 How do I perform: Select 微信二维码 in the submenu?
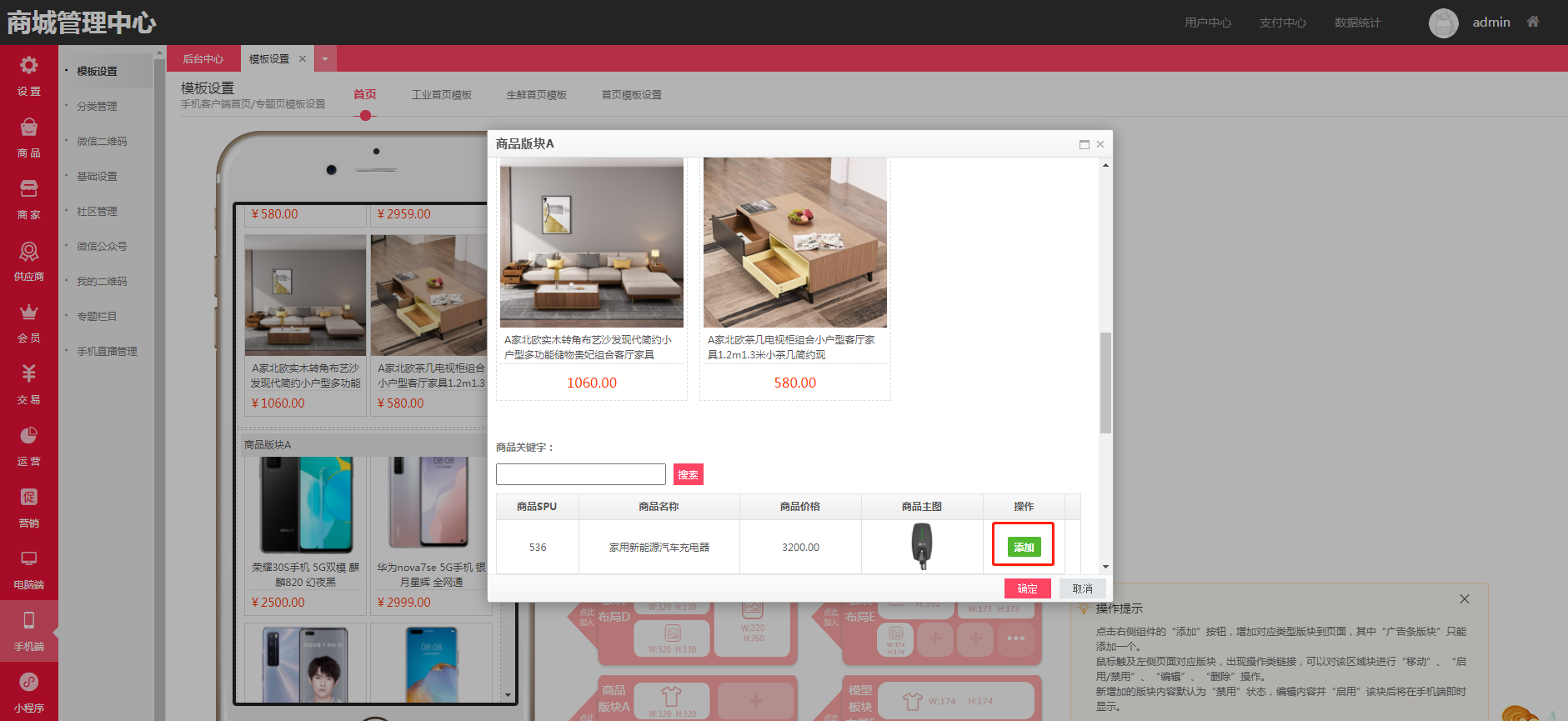(103, 141)
